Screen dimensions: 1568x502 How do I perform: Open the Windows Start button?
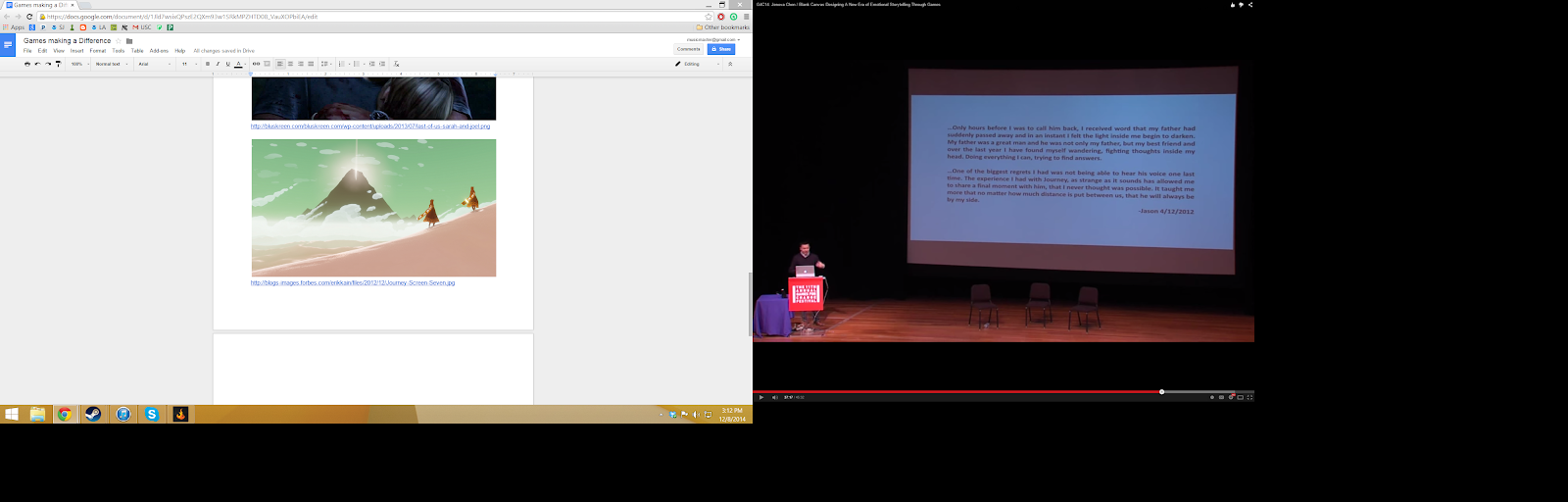click(11, 415)
